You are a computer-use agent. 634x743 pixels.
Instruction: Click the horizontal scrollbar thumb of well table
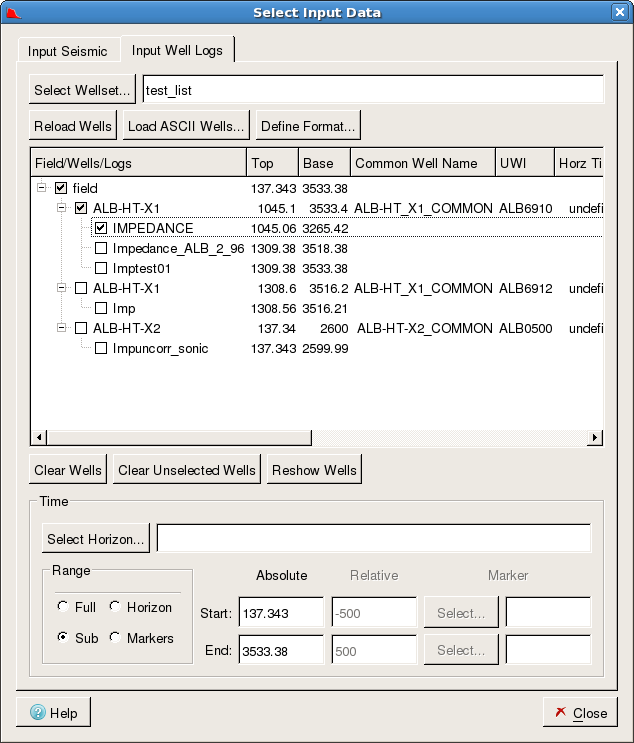pos(179,437)
